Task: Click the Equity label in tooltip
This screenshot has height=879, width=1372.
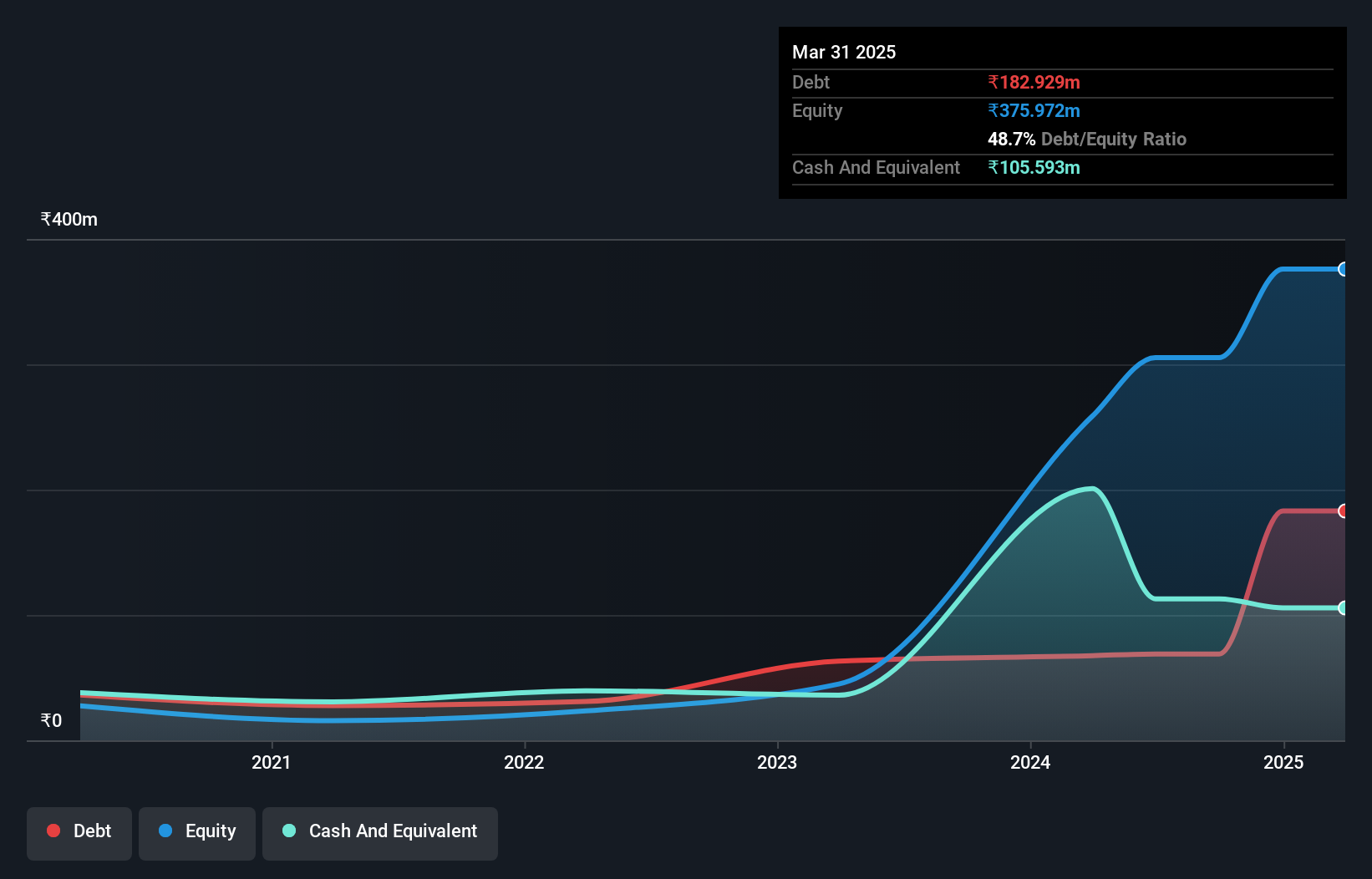Action: [x=817, y=111]
